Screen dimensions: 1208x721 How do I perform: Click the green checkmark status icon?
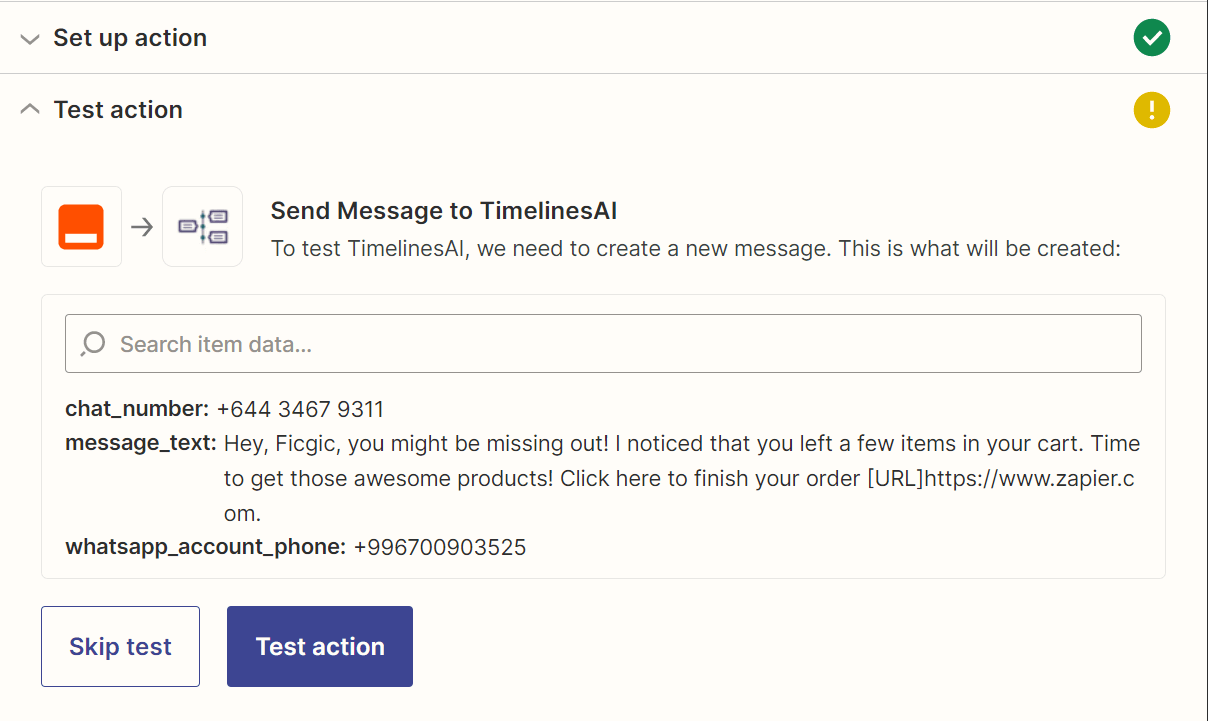pos(1151,39)
